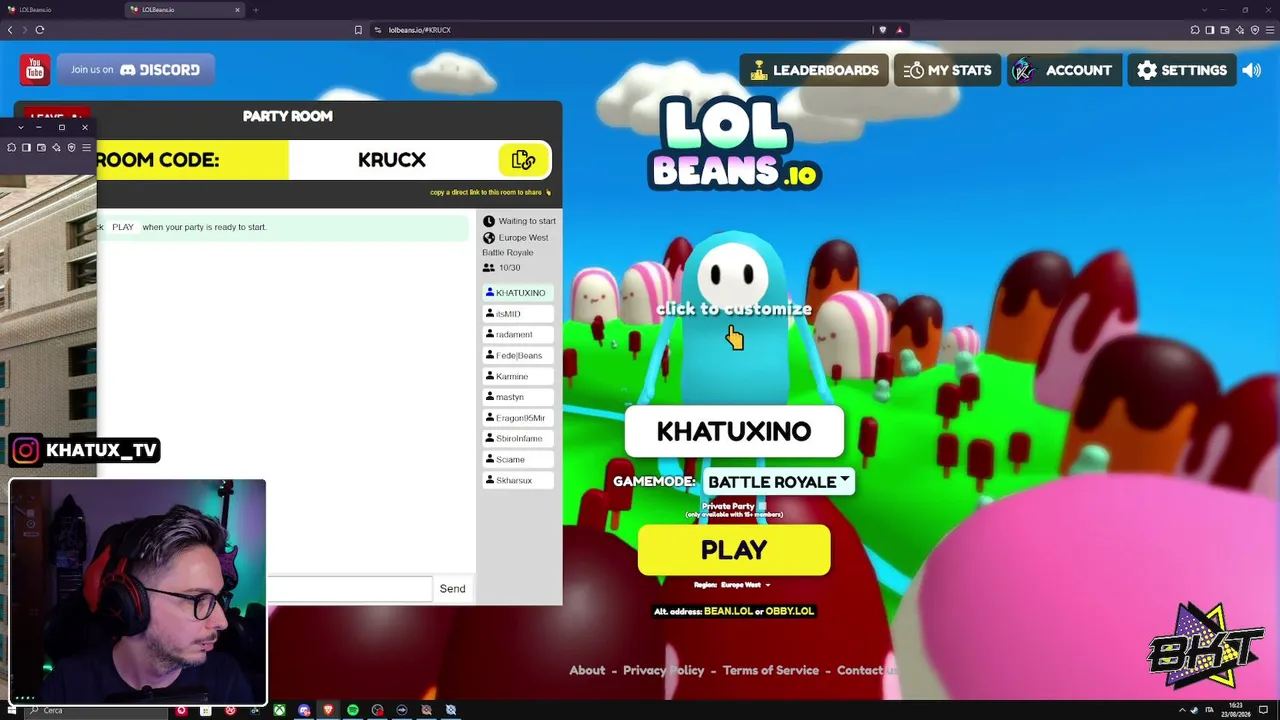
Task: Bookmark this page
Action: 358,30
